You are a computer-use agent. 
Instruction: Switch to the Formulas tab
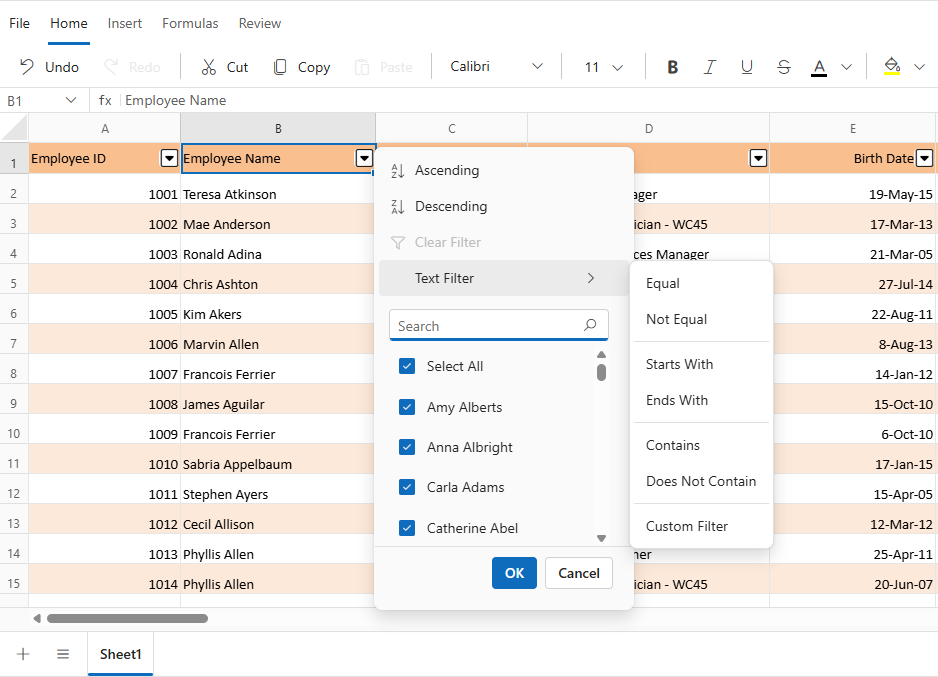(x=190, y=23)
